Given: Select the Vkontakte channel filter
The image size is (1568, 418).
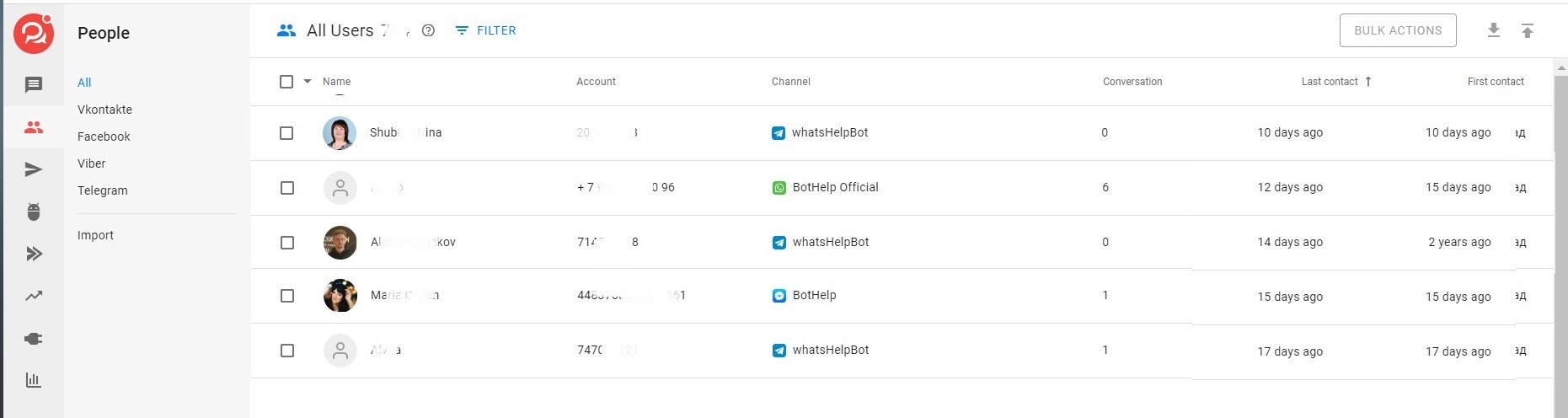Looking at the screenshot, I should [104, 110].
